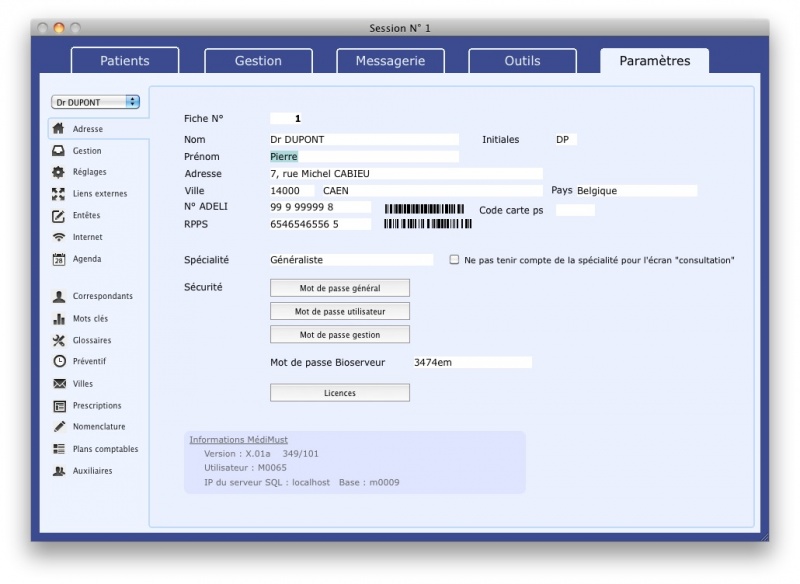The height and width of the screenshot is (584, 800).
Task: Click the Mots clés bar chart icon
Action: pyautogui.click(x=59, y=319)
